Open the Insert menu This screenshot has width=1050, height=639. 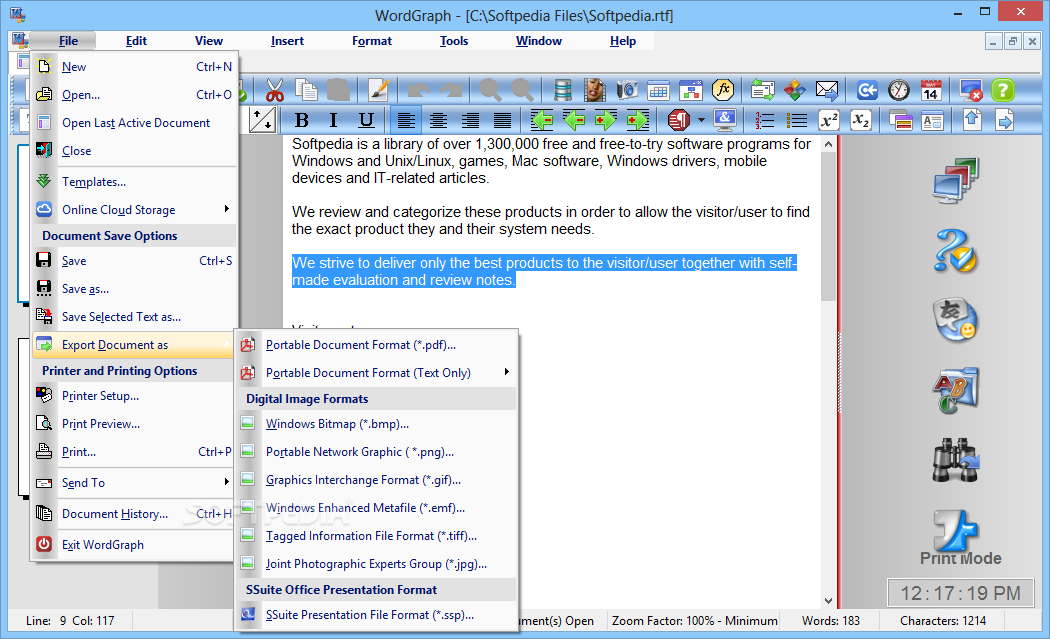pos(287,41)
